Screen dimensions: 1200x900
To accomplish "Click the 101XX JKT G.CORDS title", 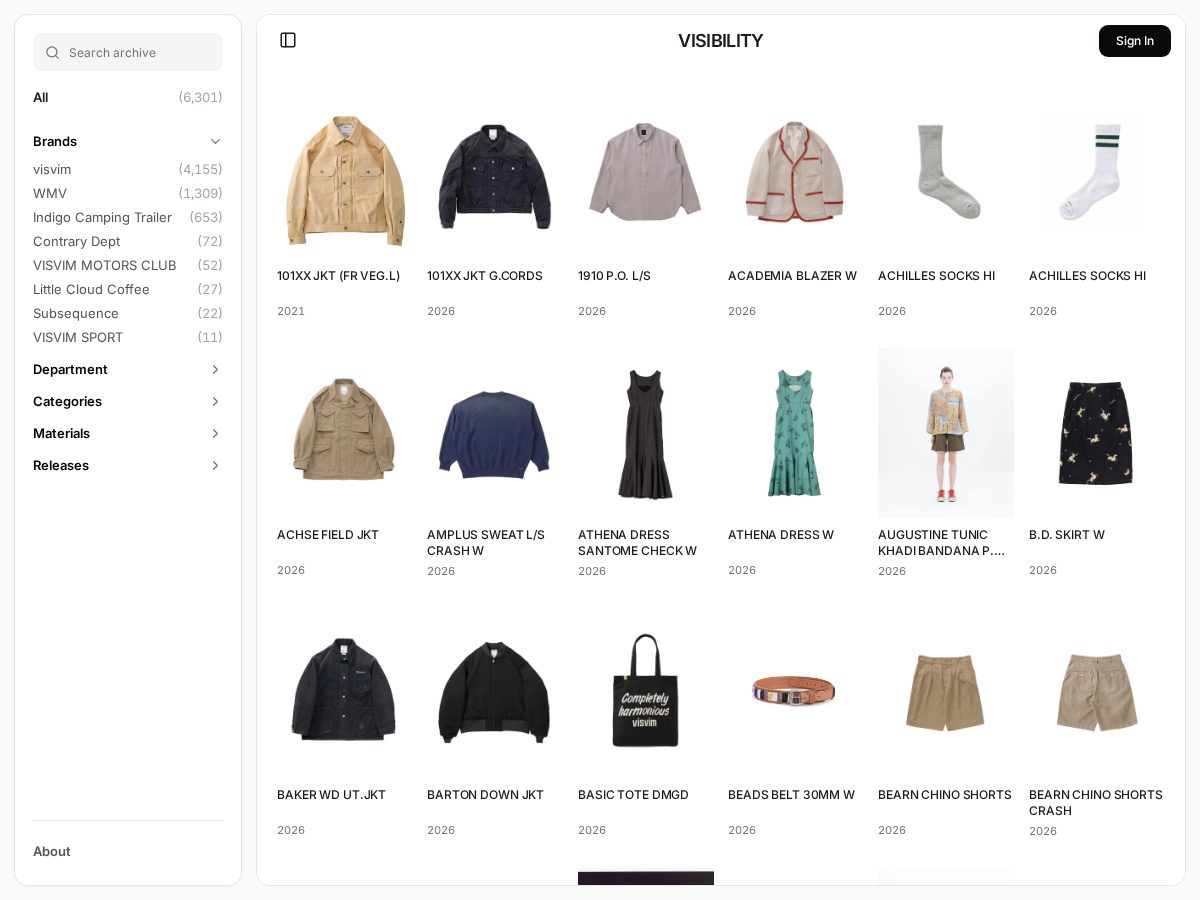I will (485, 276).
